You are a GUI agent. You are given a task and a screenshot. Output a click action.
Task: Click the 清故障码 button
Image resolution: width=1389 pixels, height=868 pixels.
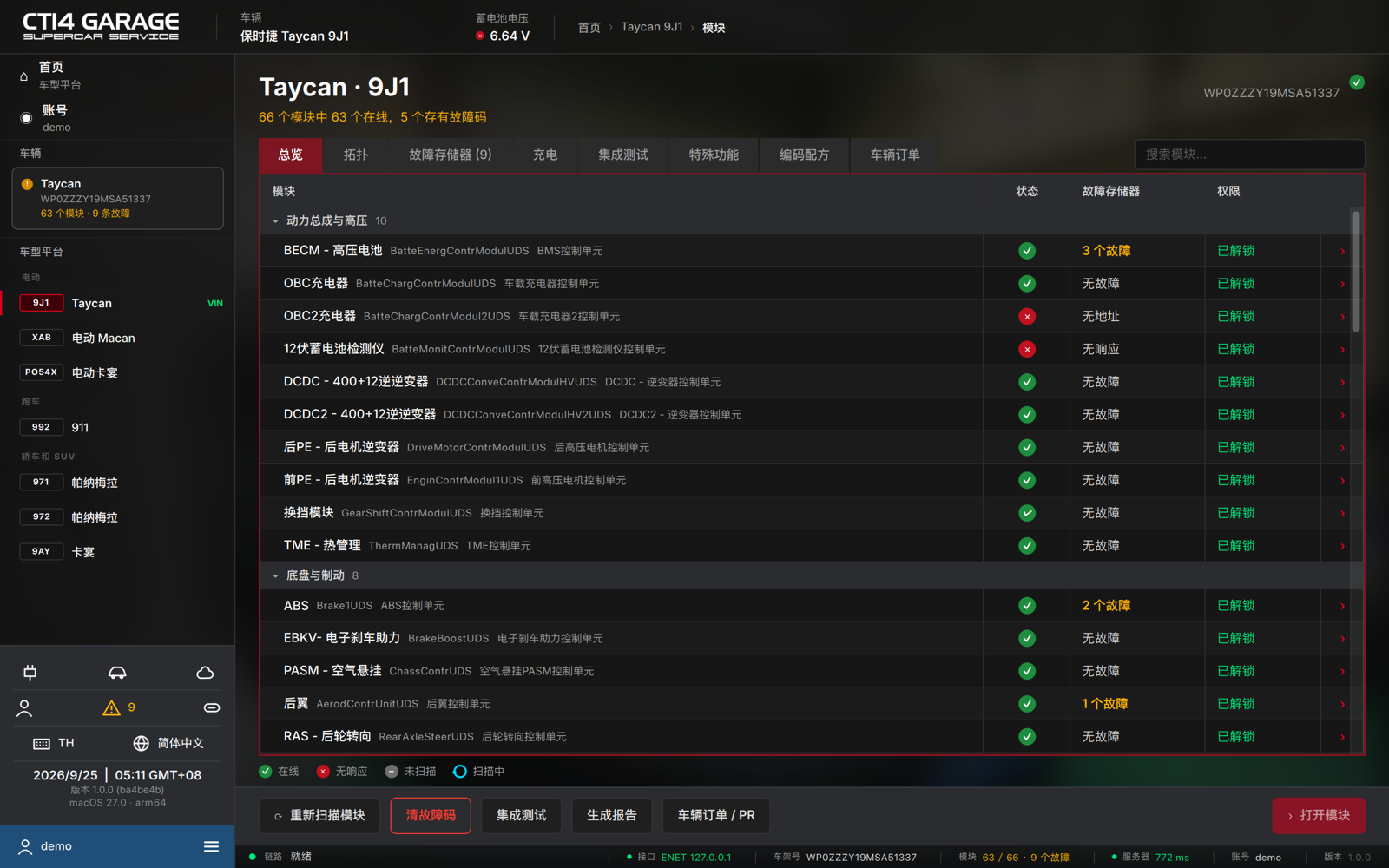[x=431, y=816]
